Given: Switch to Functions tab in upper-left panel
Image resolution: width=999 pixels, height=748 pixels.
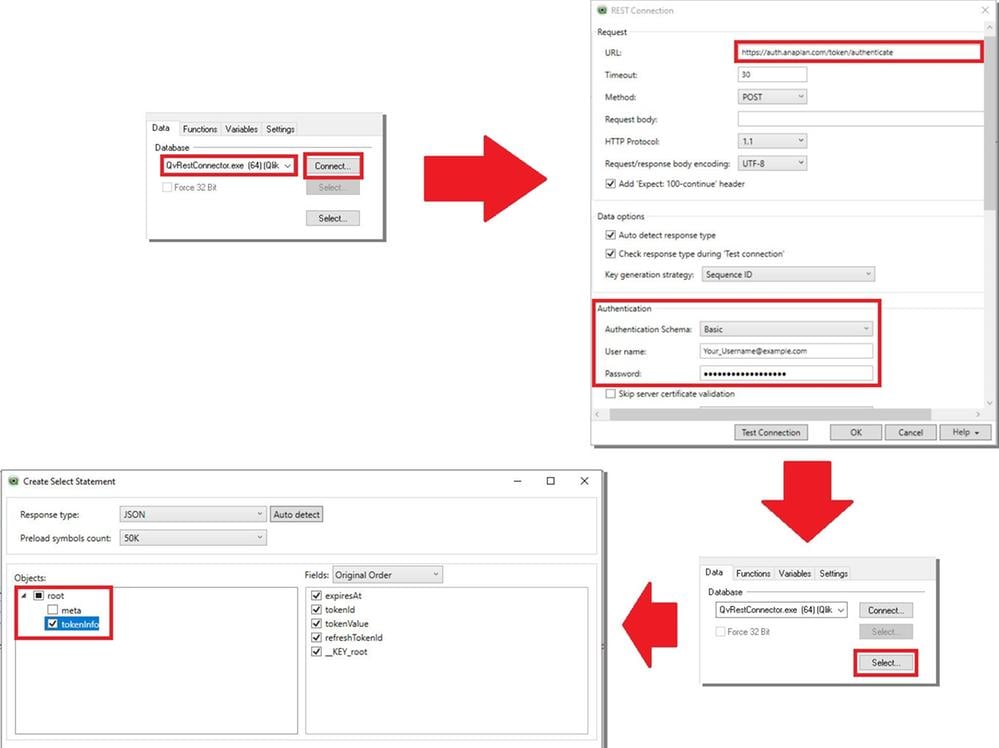Looking at the screenshot, I should (x=199, y=129).
